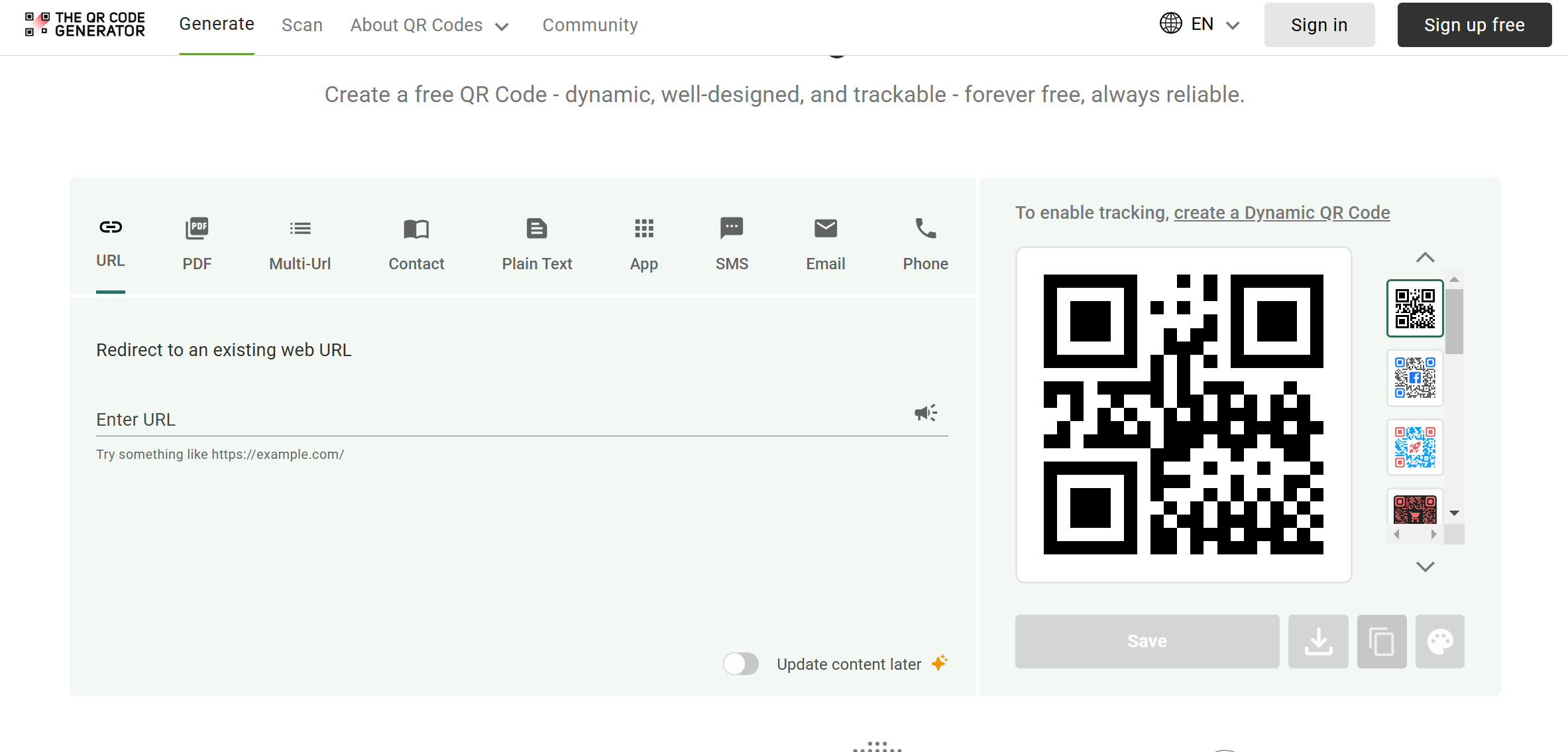Viewport: 1568px width, 752px height.
Task: Open the Scan tab in navigation
Action: (302, 25)
